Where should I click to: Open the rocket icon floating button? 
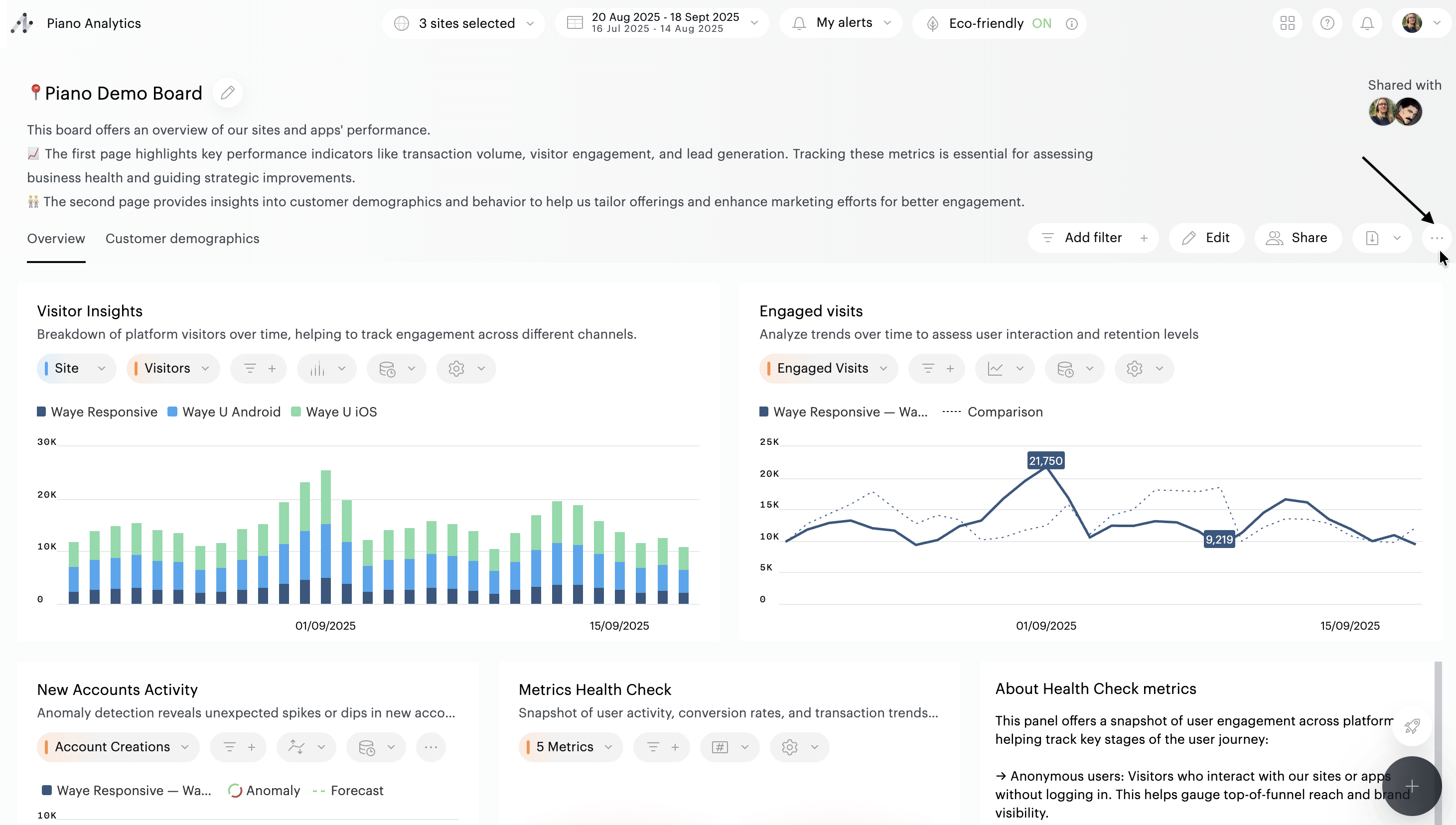(x=1411, y=726)
